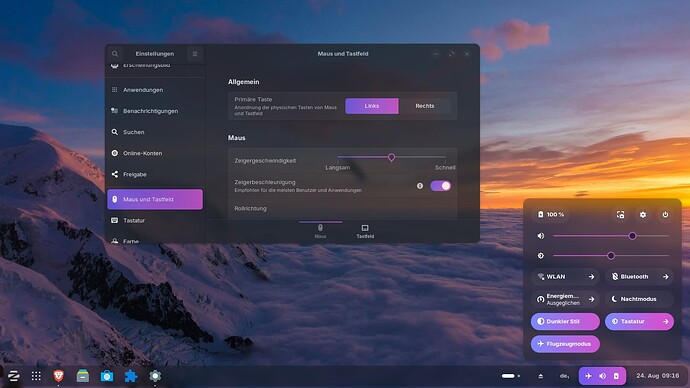
Task: Set primary button to Rechts
Action: tap(425, 106)
